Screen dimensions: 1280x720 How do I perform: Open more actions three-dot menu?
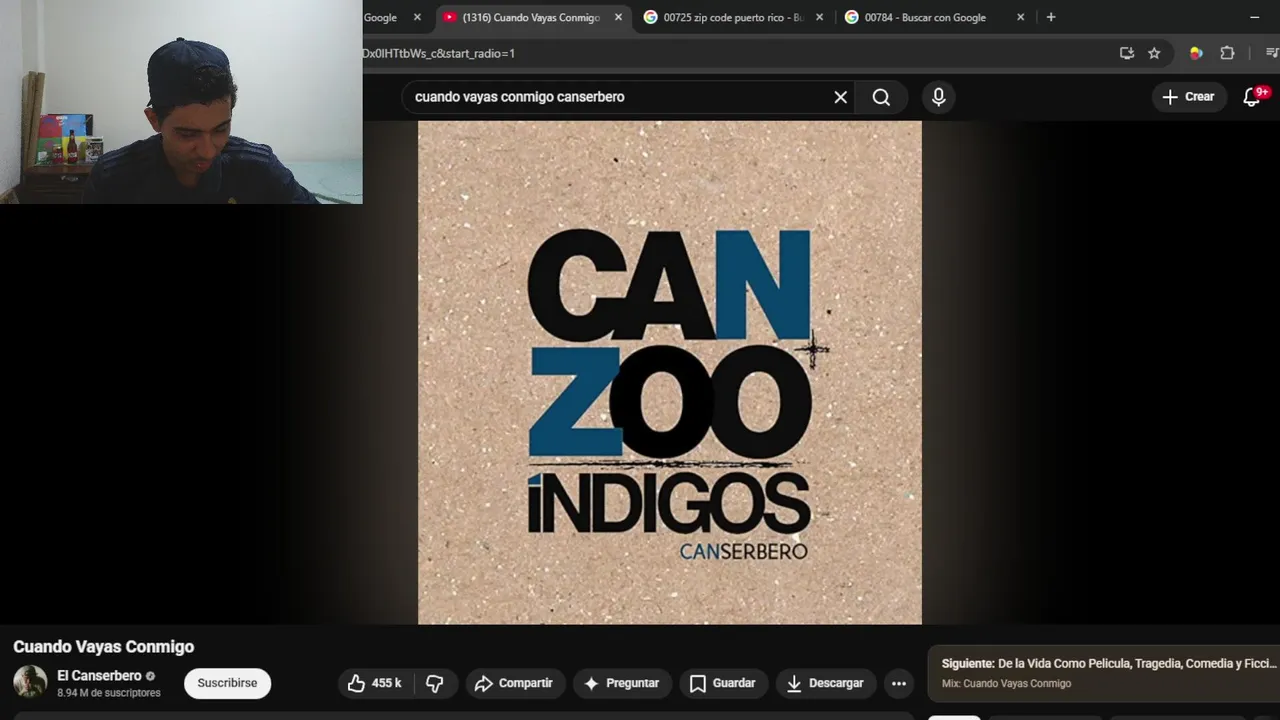coord(899,683)
